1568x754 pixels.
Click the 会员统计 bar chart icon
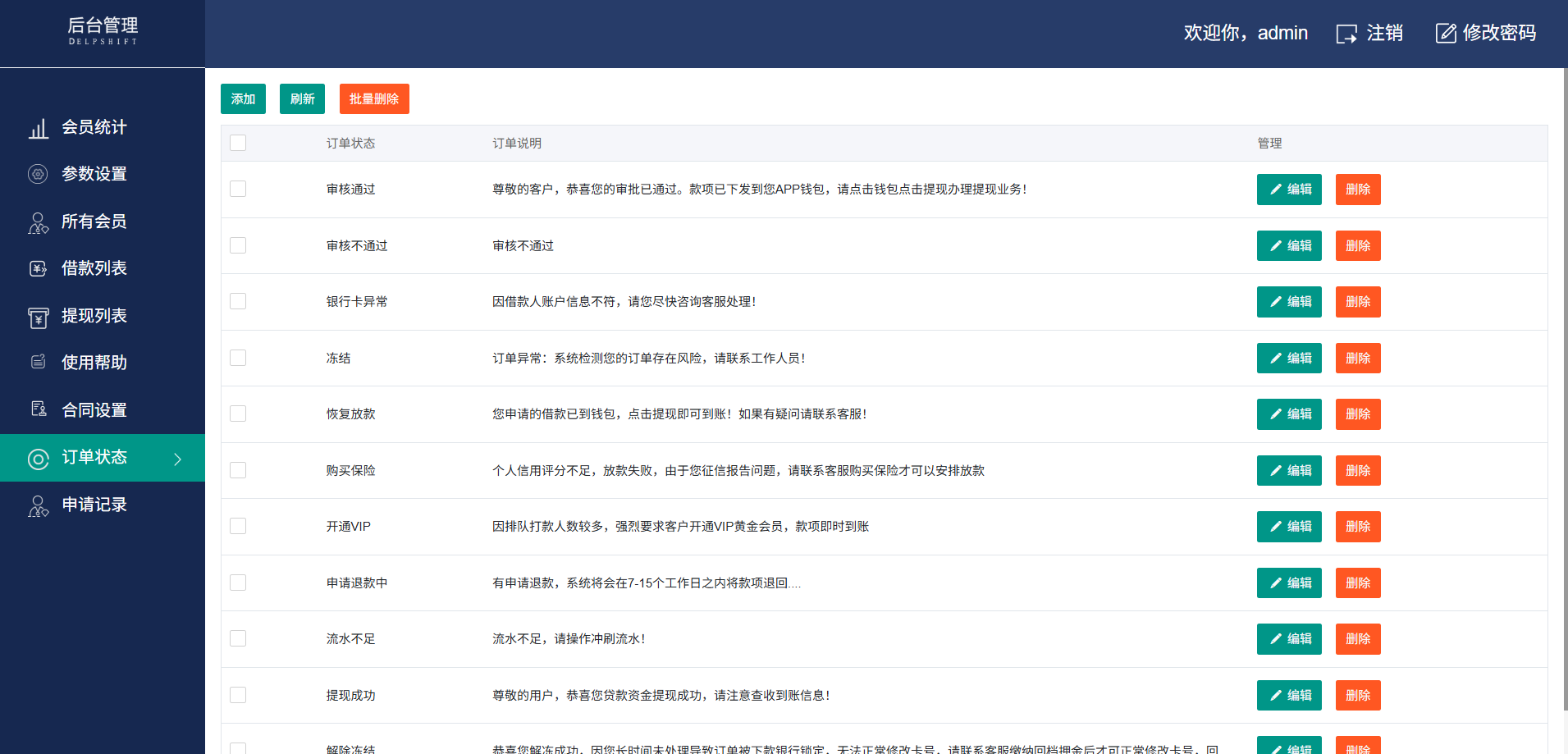39,129
